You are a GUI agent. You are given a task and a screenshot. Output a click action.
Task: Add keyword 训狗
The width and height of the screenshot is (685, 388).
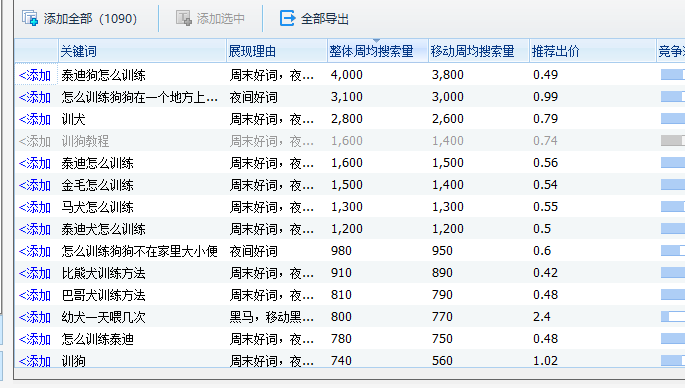[x=35, y=361]
